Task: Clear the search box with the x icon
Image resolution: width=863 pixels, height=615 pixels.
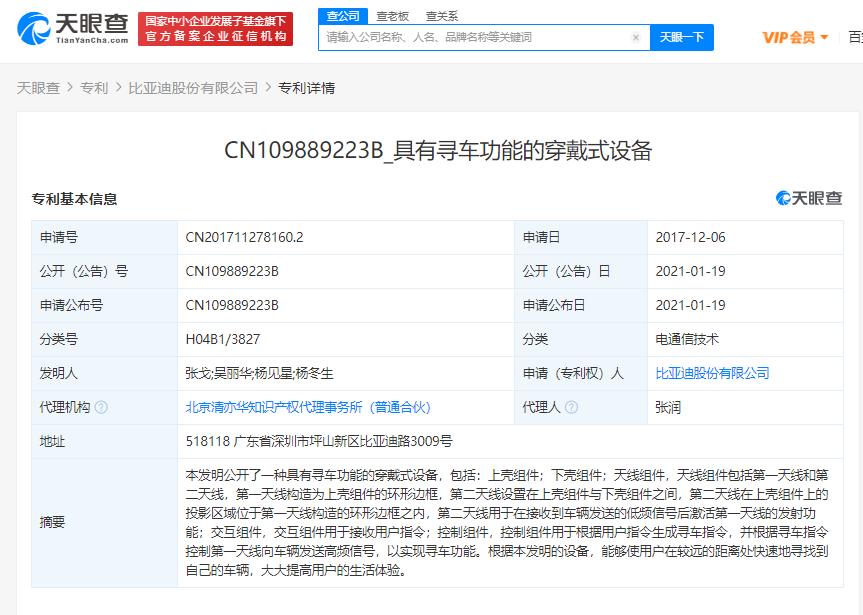Action: [636, 37]
